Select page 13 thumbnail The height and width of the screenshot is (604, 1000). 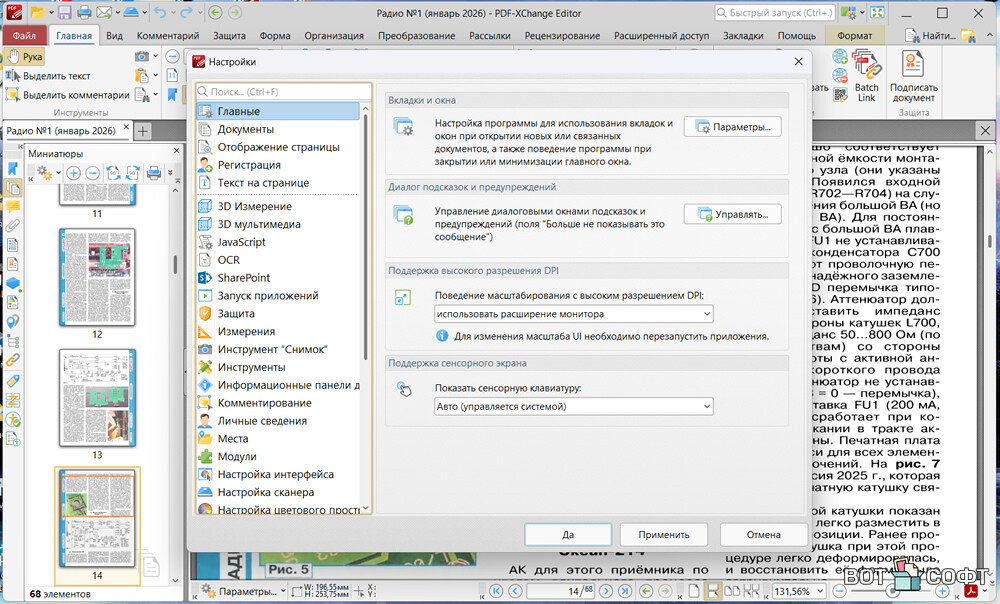(x=97, y=394)
